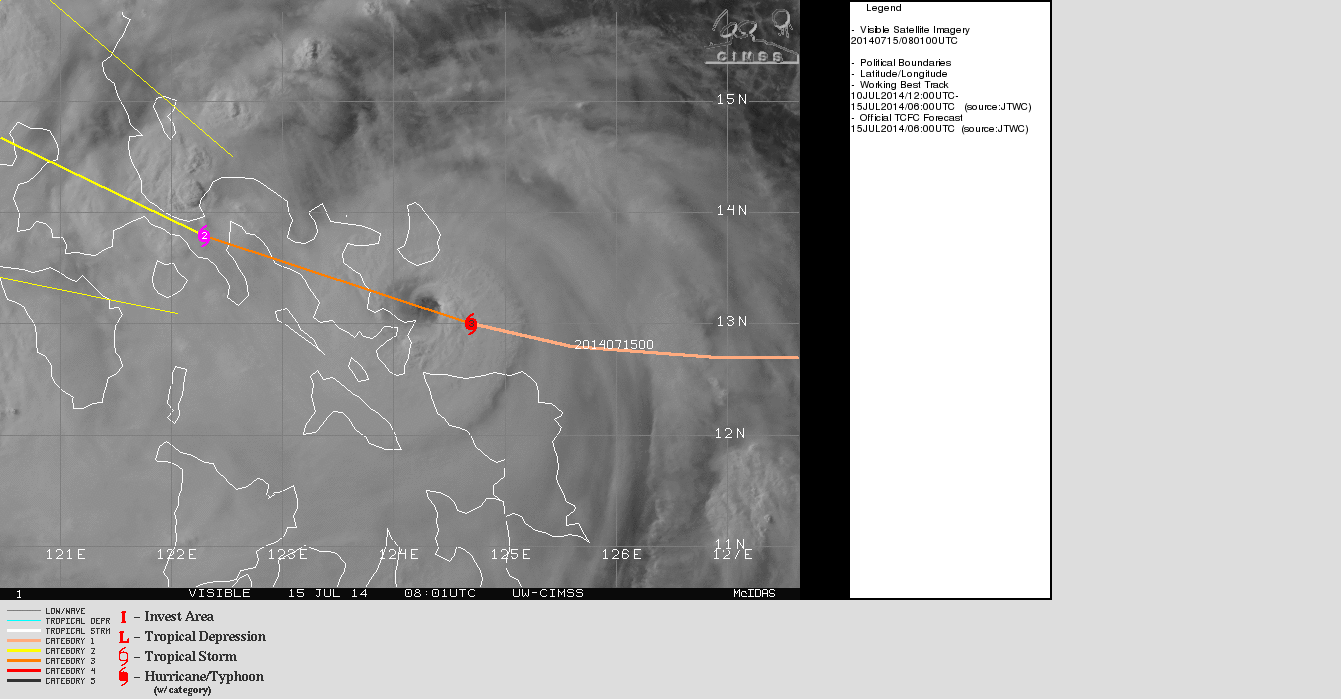Image resolution: width=1341 pixels, height=699 pixels.
Task: Pick the yellow Category 2 line swatch
Action: click(24, 651)
